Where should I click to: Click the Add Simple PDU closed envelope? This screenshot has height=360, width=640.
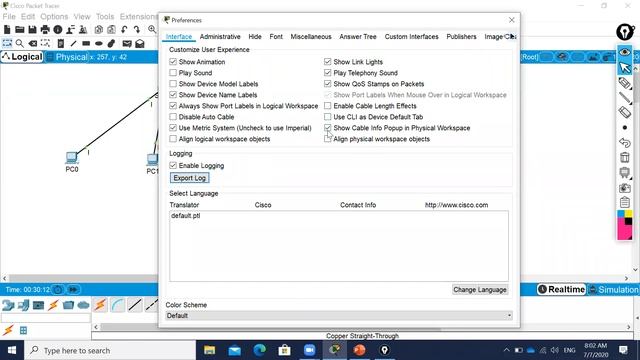127,43
